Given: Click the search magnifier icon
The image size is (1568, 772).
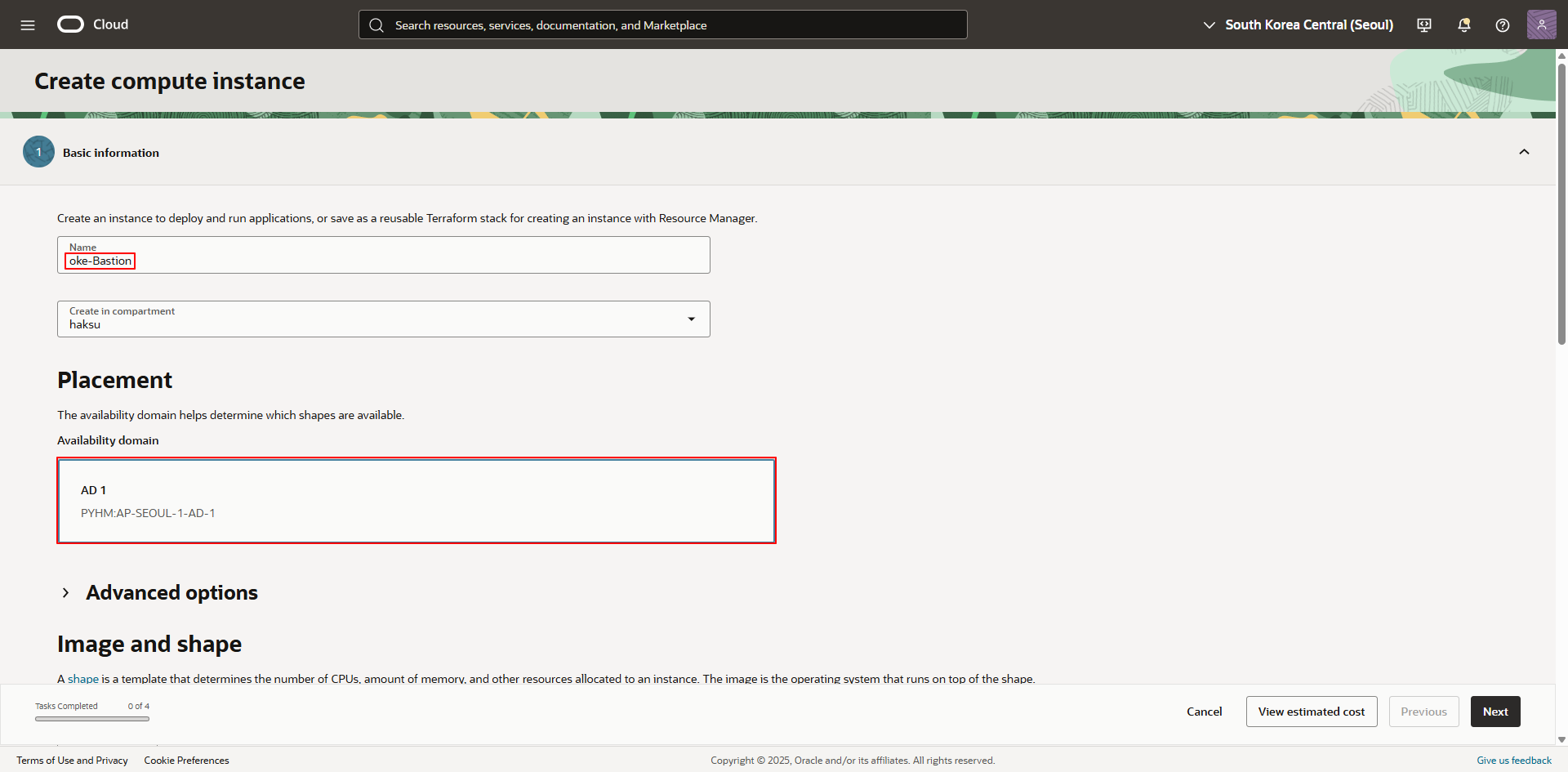Looking at the screenshot, I should pos(376,25).
